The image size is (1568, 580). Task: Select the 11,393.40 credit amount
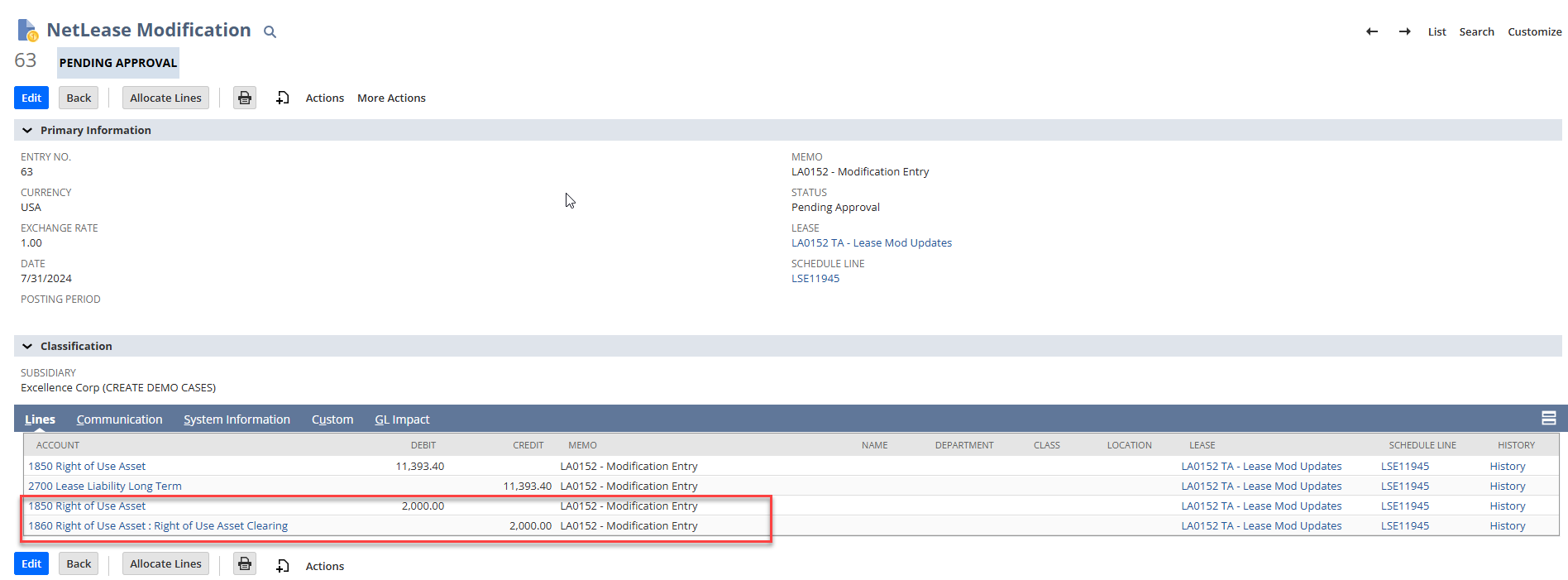[528, 486]
